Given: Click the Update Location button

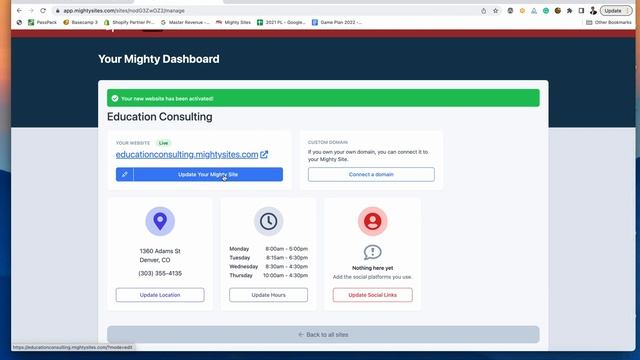Looking at the screenshot, I should [x=160, y=295].
